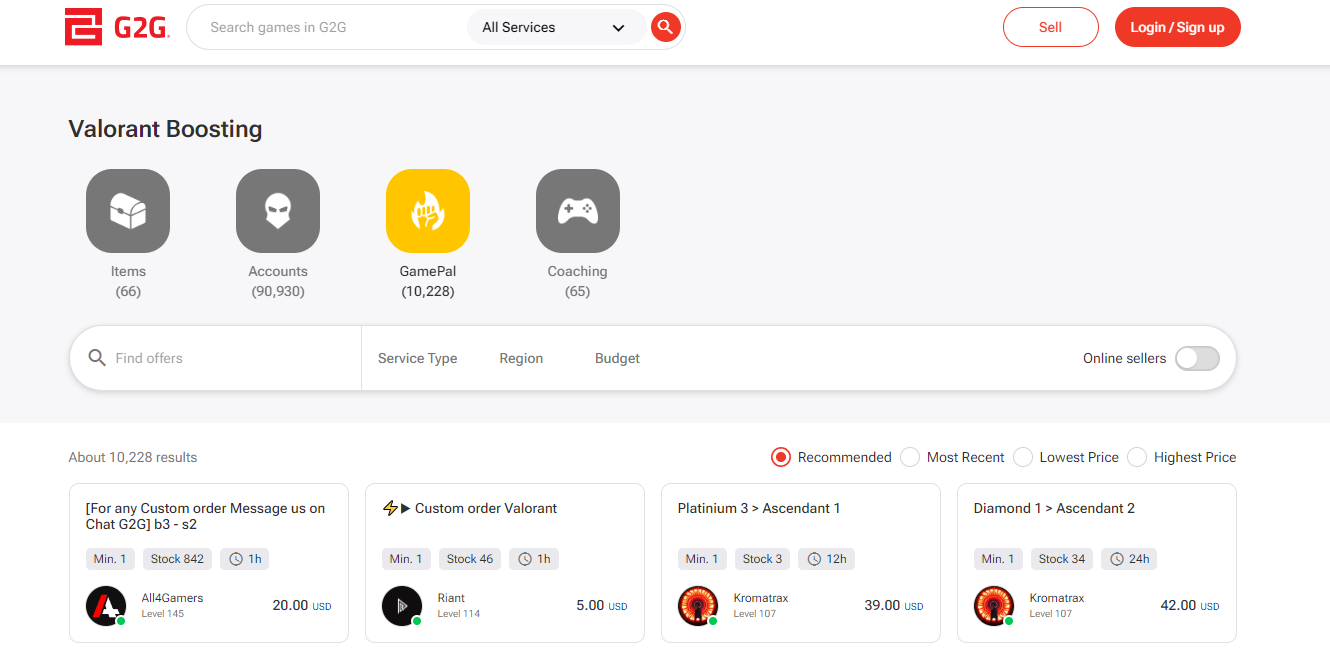1330x656 pixels.
Task: Click the 39.00 USD price
Action: [894, 605]
